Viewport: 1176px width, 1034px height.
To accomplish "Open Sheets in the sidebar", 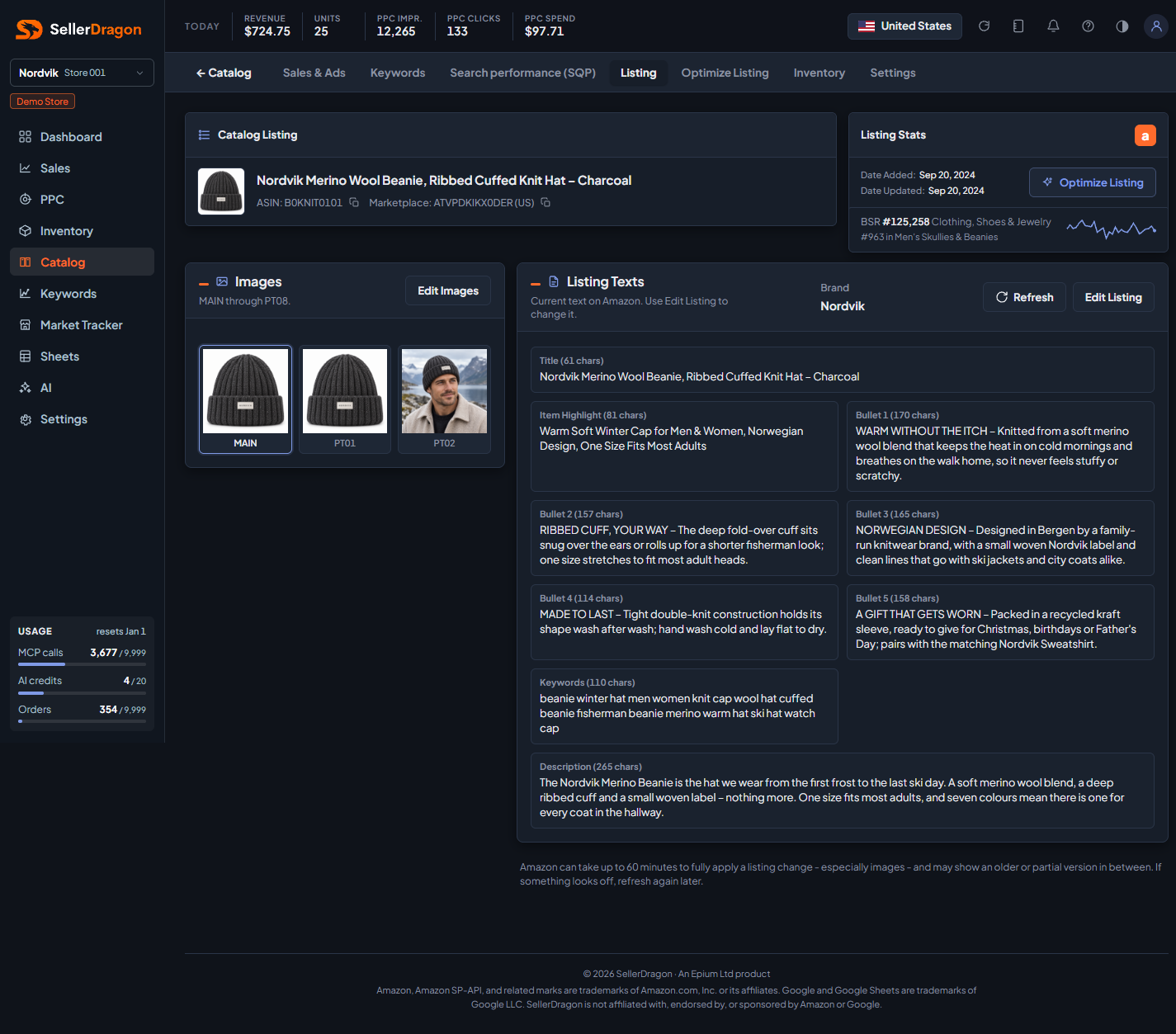I will (x=82, y=356).
